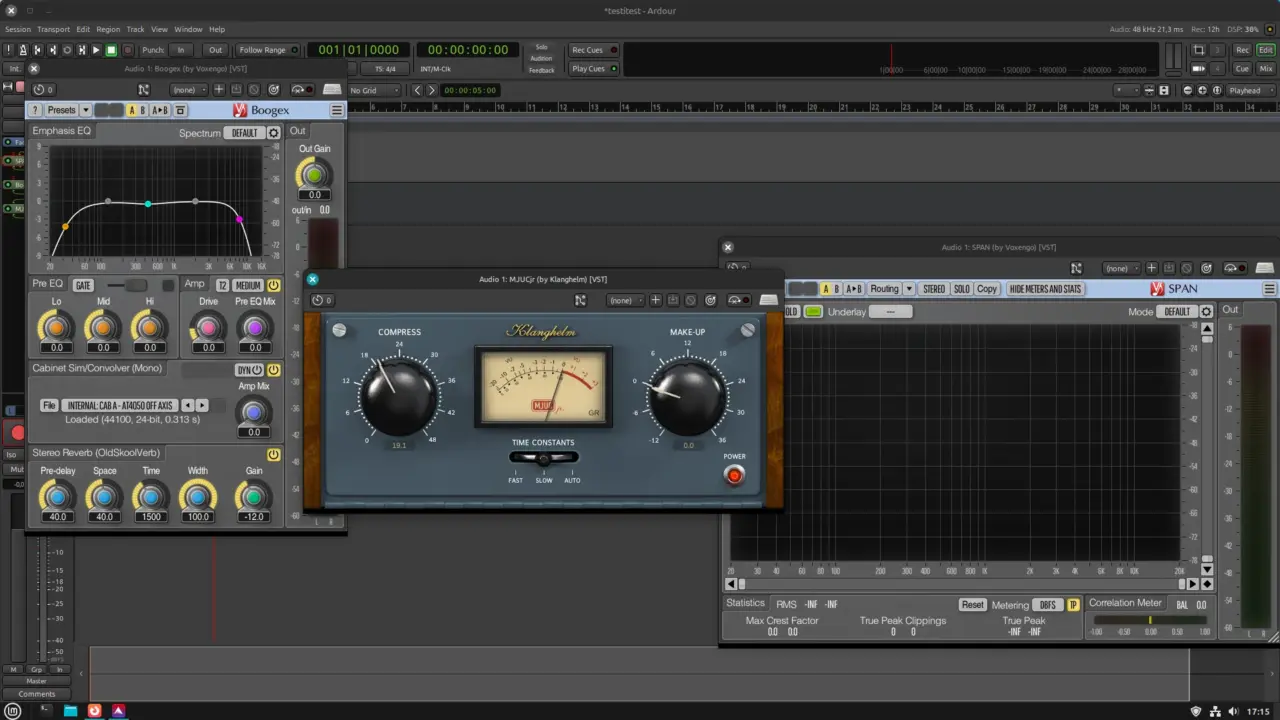Open the No Grid dropdown
Screen dimensions: 1280x720
point(374,90)
